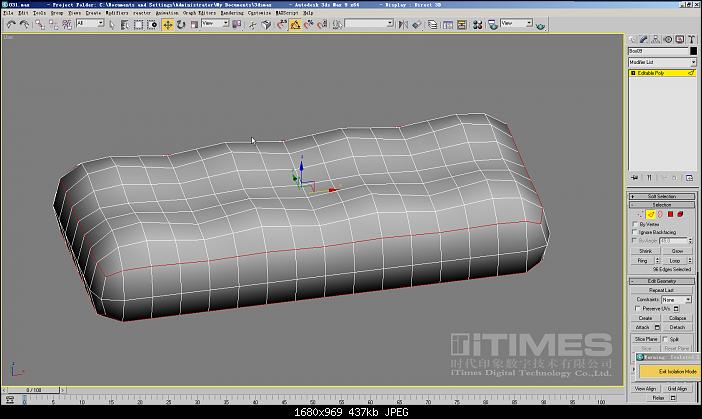
Task: Switch to the Modify panel tab icon
Action: tap(644, 39)
